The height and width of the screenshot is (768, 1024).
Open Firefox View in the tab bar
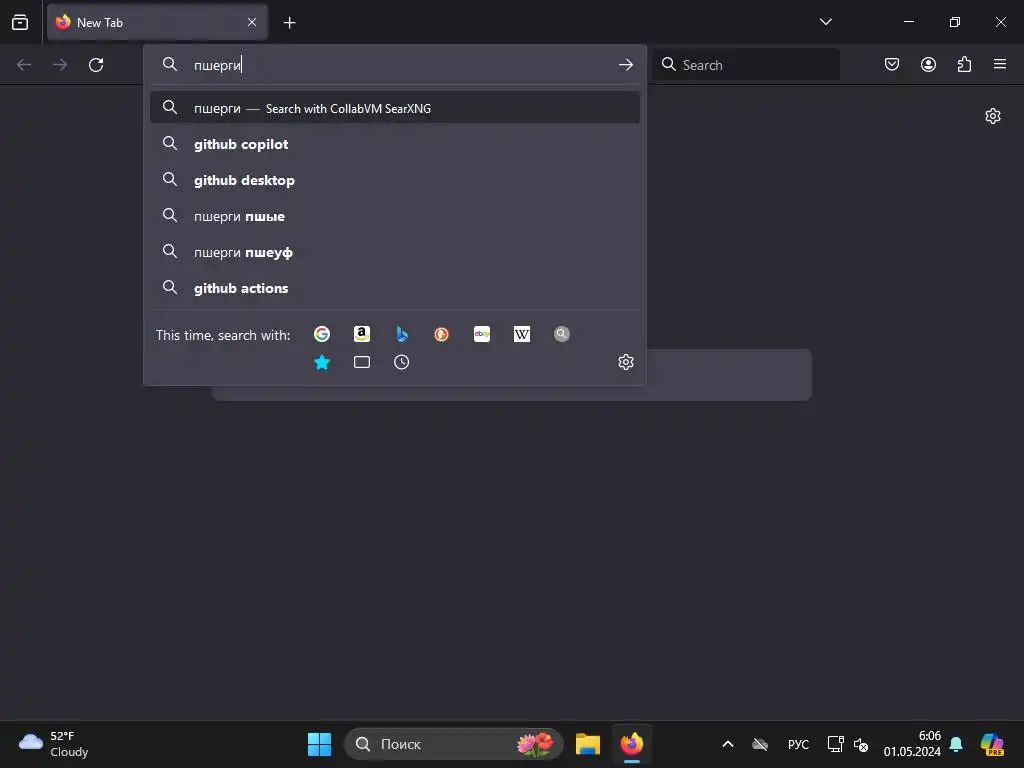click(x=20, y=22)
